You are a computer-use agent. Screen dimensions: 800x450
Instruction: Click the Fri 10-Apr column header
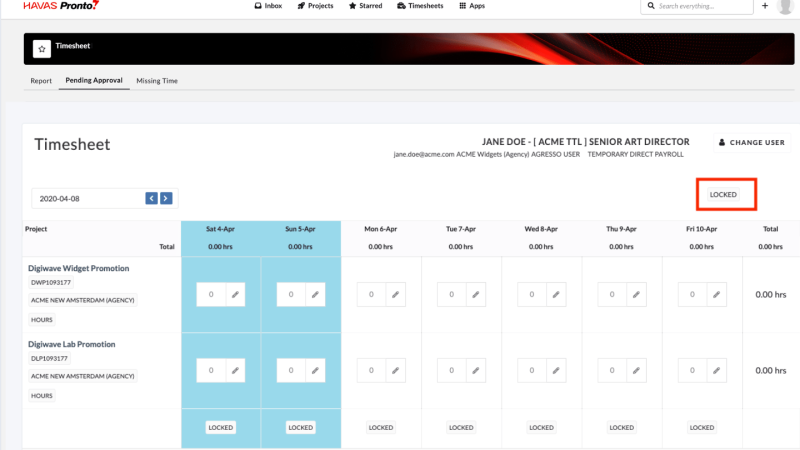[x=702, y=229]
